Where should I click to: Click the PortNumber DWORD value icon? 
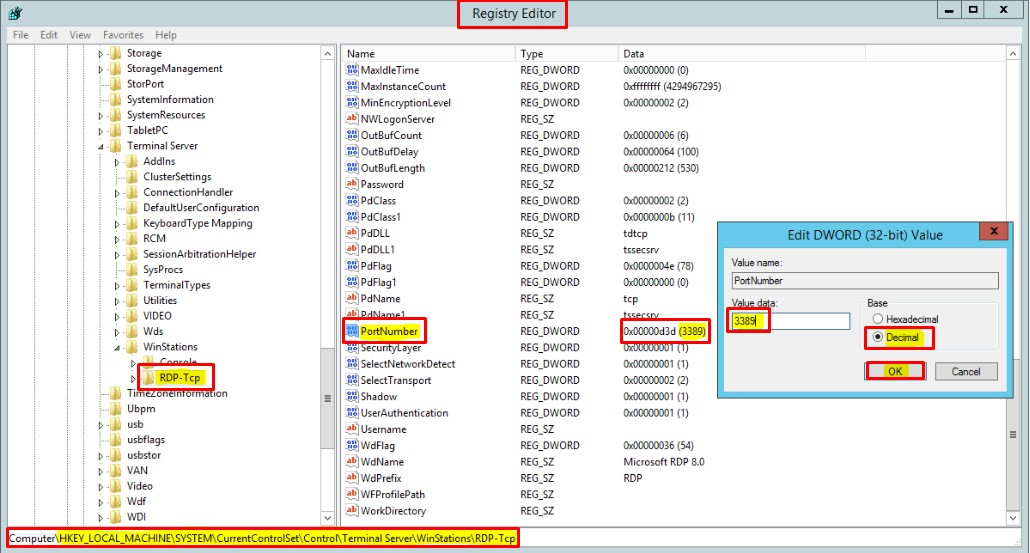(352, 331)
